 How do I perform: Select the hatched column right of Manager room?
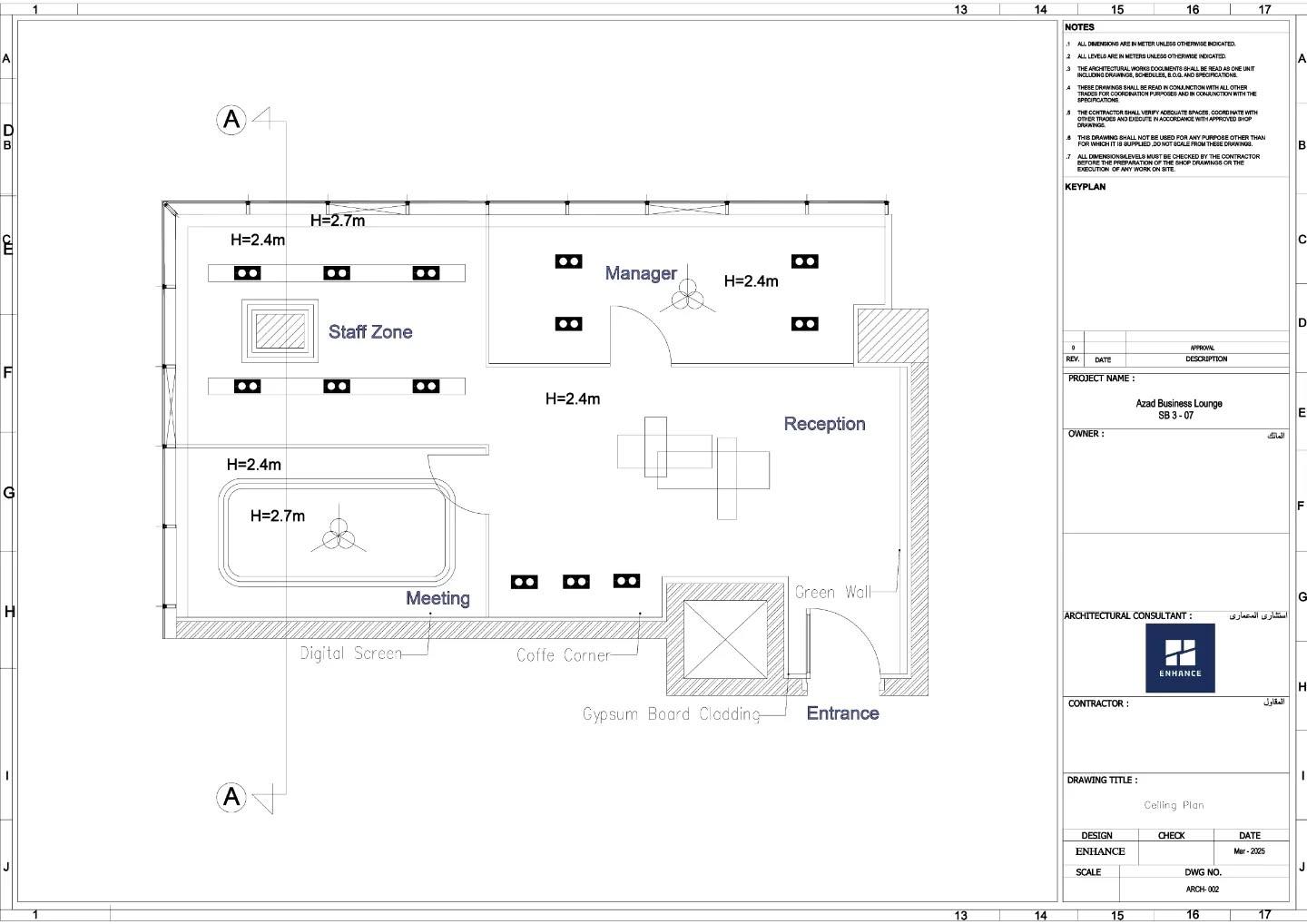coord(892,337)
